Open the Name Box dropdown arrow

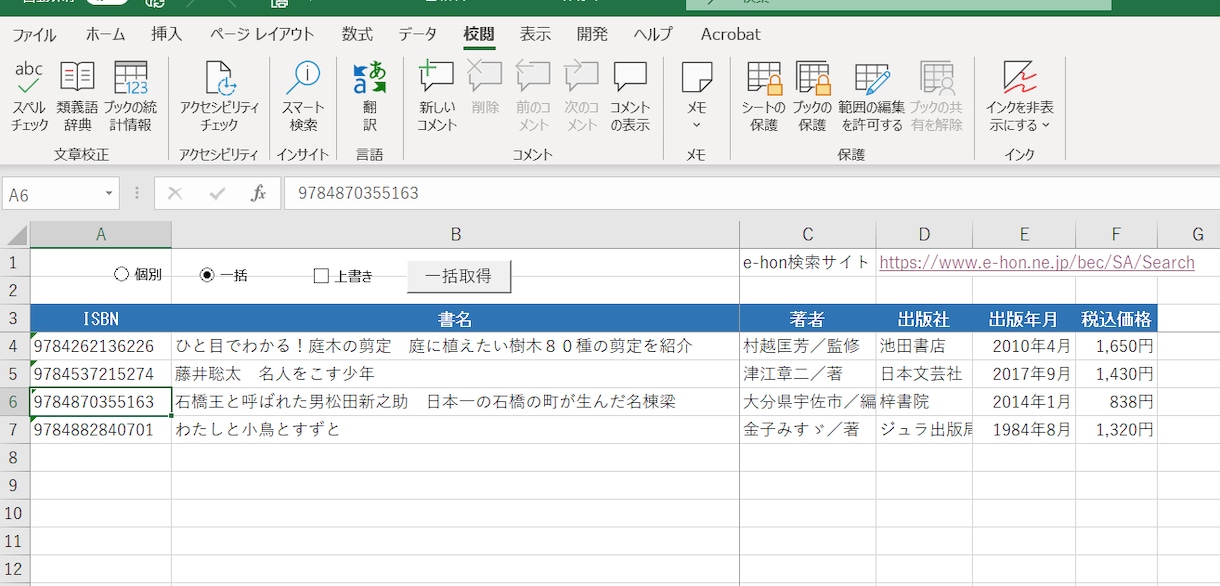tap(108, 194)
